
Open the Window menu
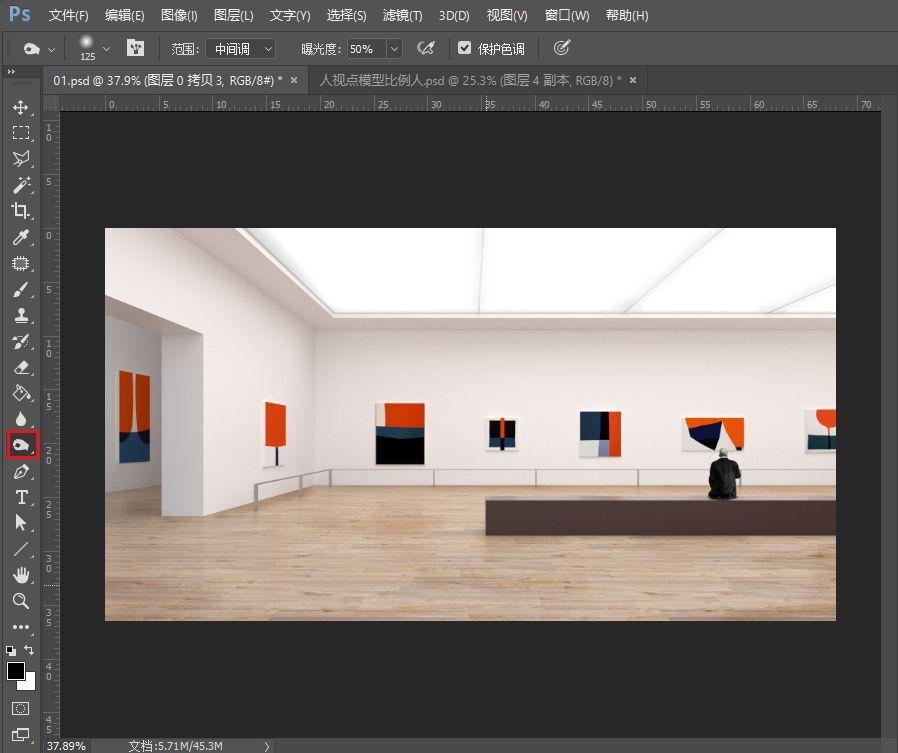pyautogui.click(x=566, y=15)
